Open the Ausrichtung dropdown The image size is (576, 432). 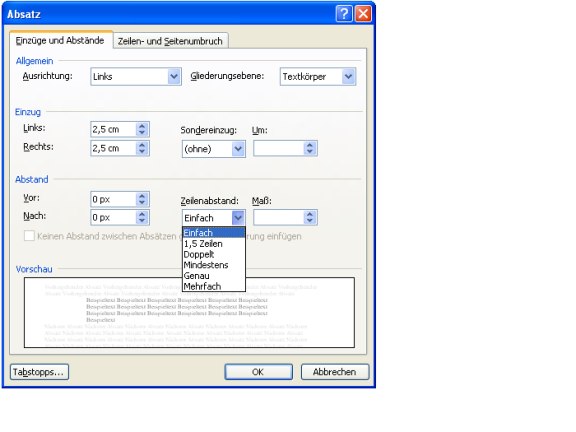(174, 77)
